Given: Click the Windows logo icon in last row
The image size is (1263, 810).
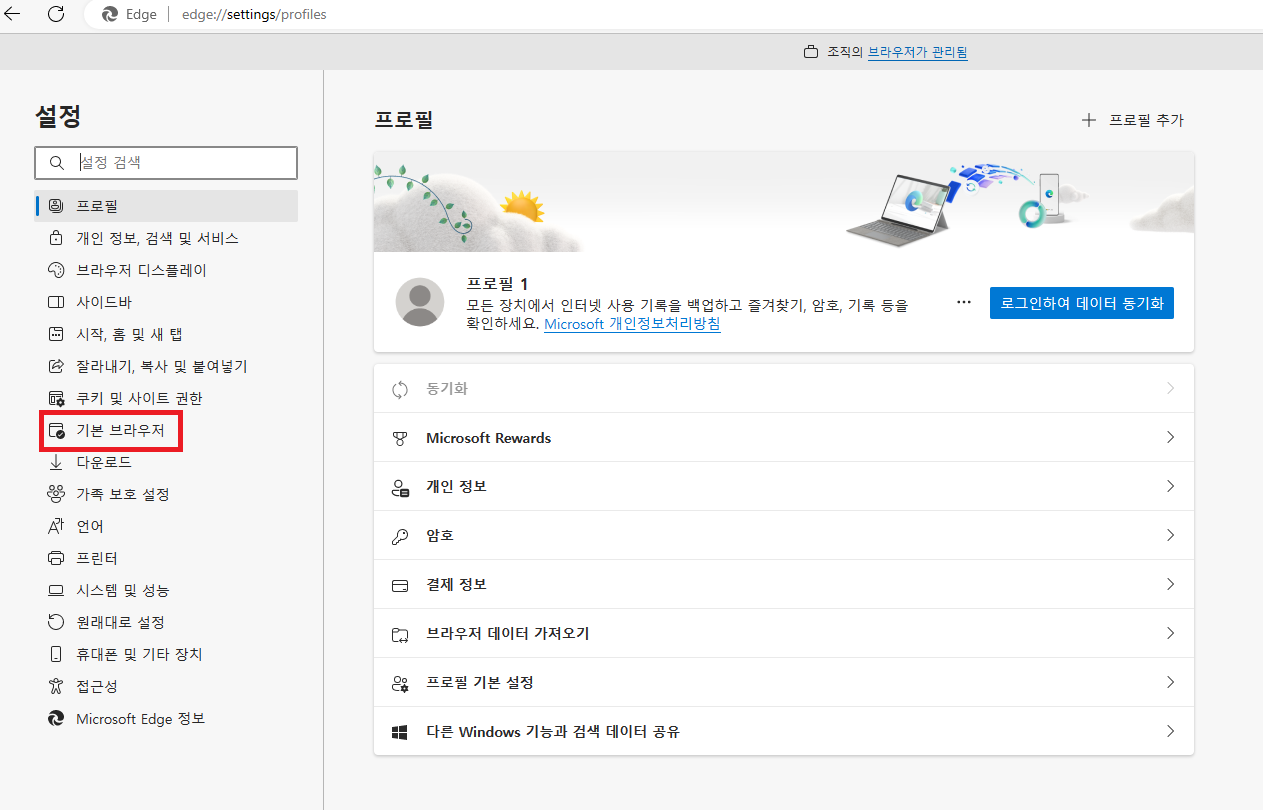Looking at the screenshot, I should pos(400,732).
